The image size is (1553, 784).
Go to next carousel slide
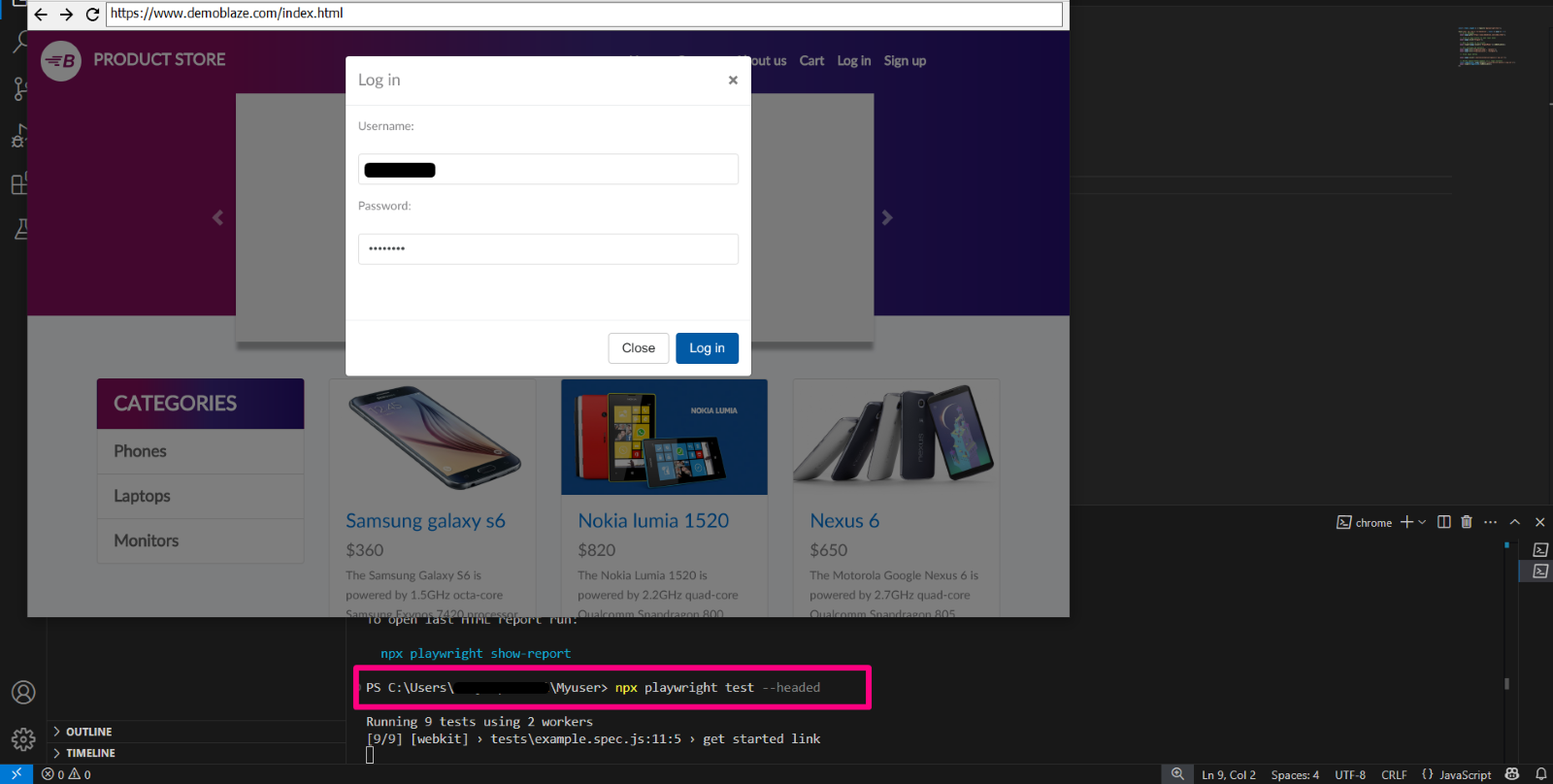887,217
